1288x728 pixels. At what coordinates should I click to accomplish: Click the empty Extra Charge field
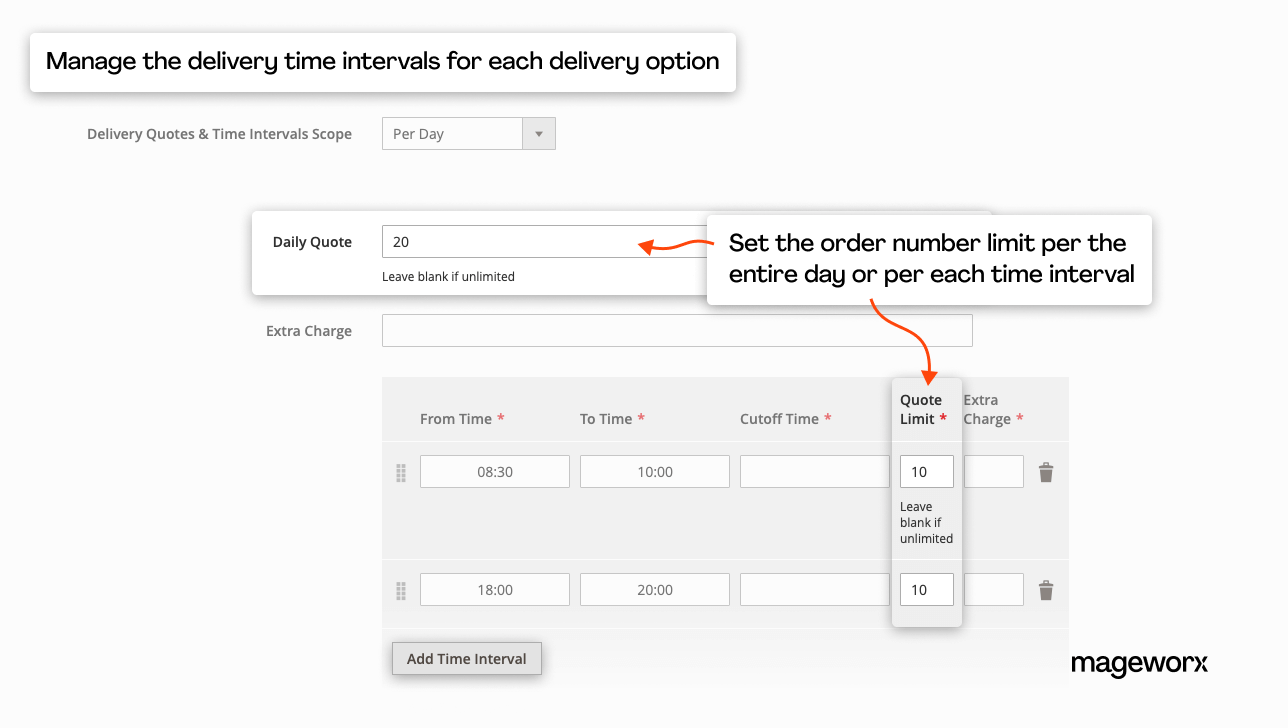click(x=677, y=330)
